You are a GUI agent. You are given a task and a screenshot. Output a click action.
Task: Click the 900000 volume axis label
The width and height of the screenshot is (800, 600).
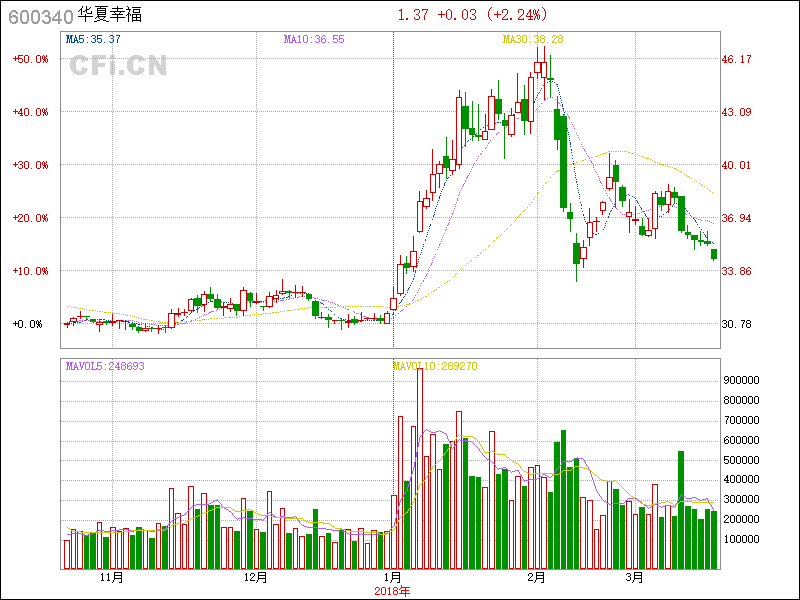741,380
